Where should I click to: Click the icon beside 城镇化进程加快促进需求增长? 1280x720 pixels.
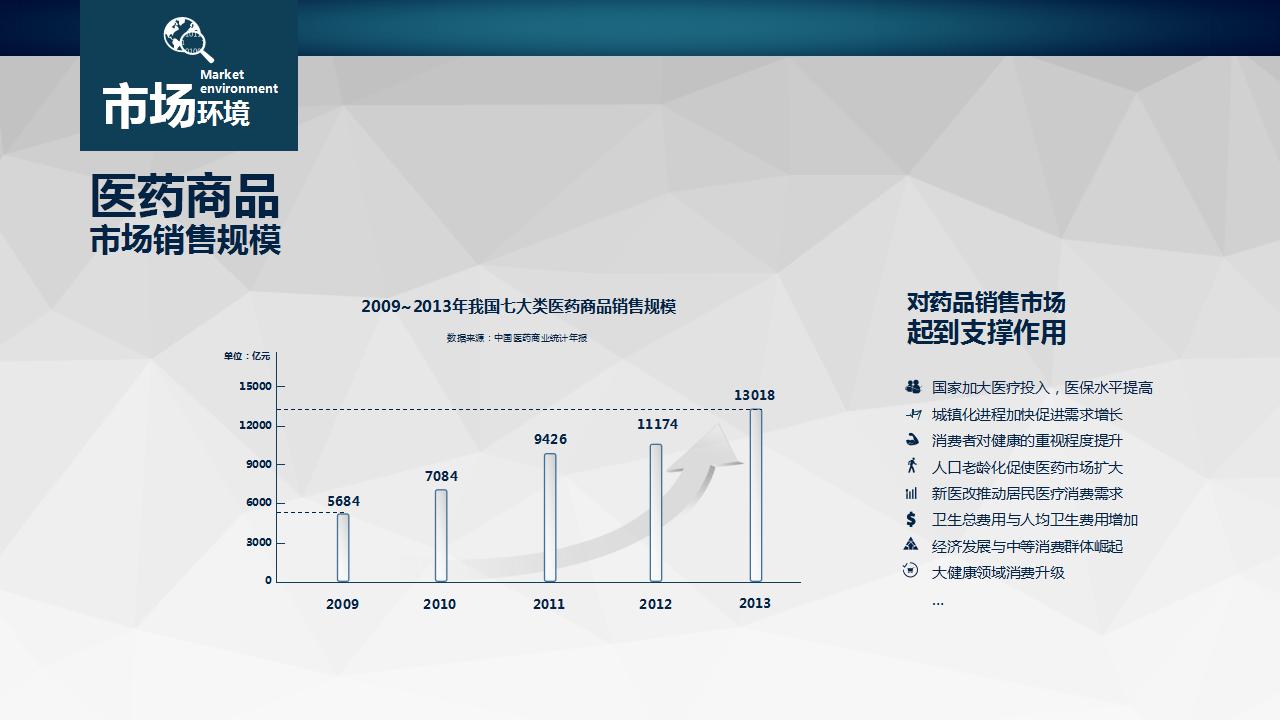pyautogui.click(x=912, y=414)
